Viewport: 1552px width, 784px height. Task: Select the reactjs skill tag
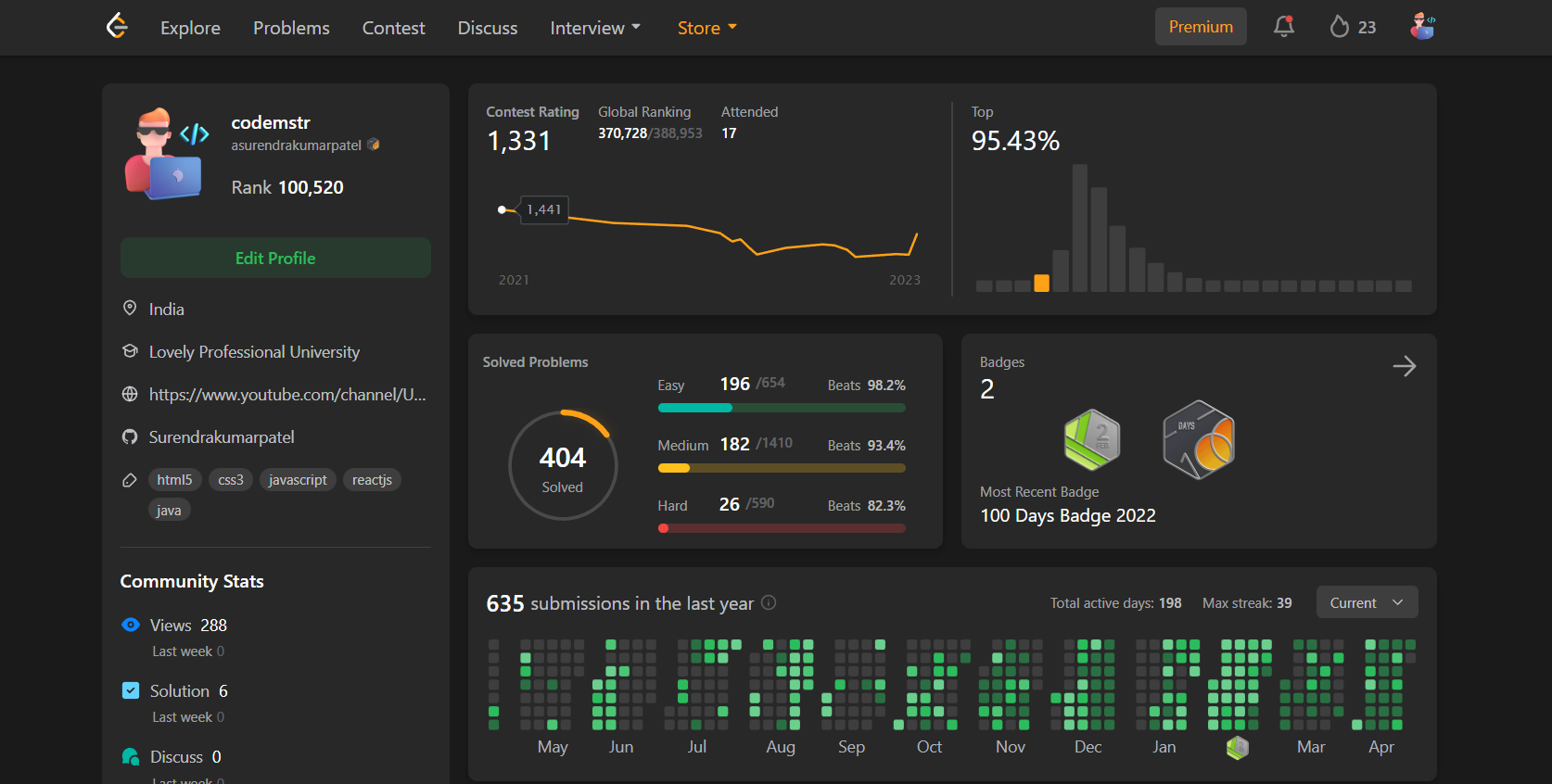pos(372,479)
